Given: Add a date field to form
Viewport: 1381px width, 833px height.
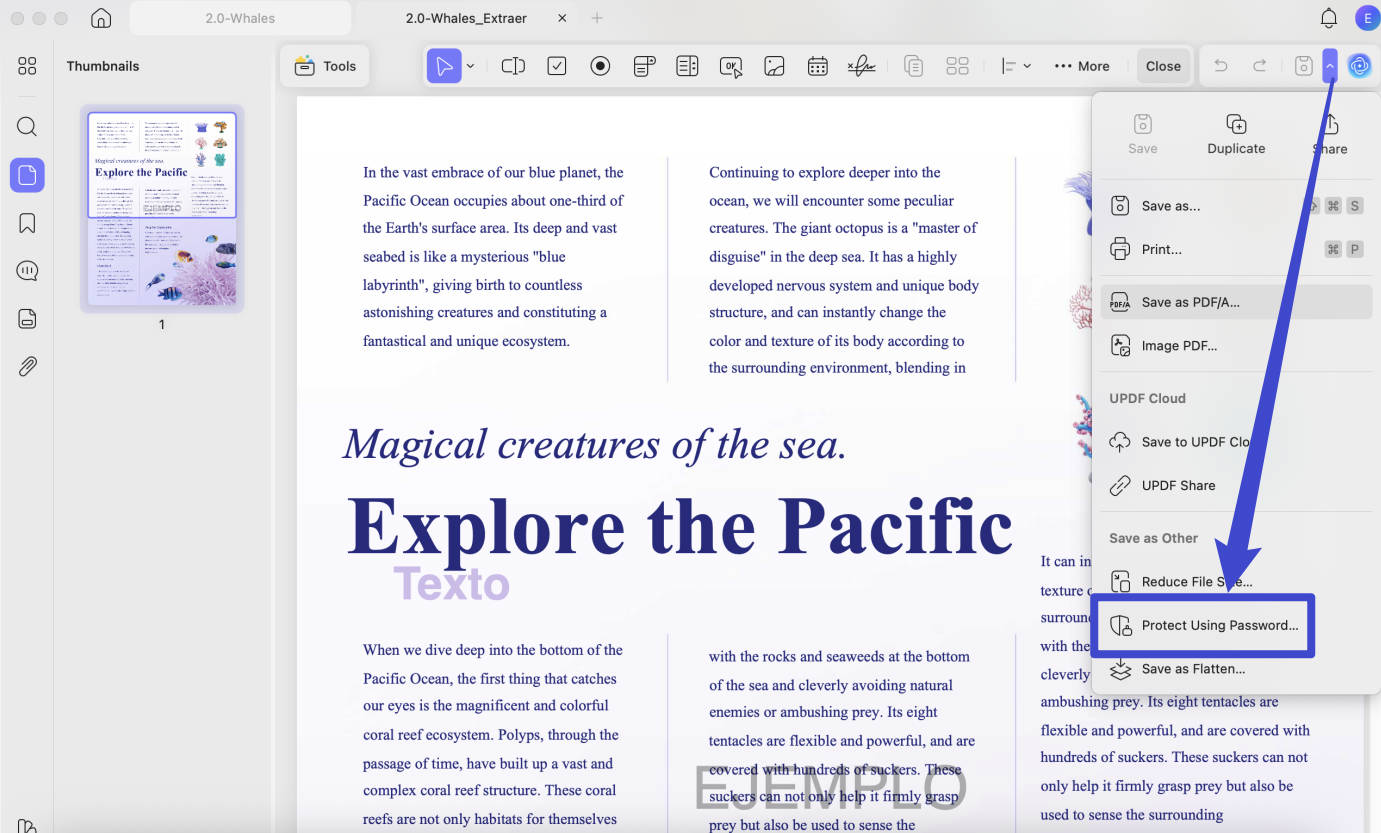Looking at the screenshot, I should click(x=818, y=66).
